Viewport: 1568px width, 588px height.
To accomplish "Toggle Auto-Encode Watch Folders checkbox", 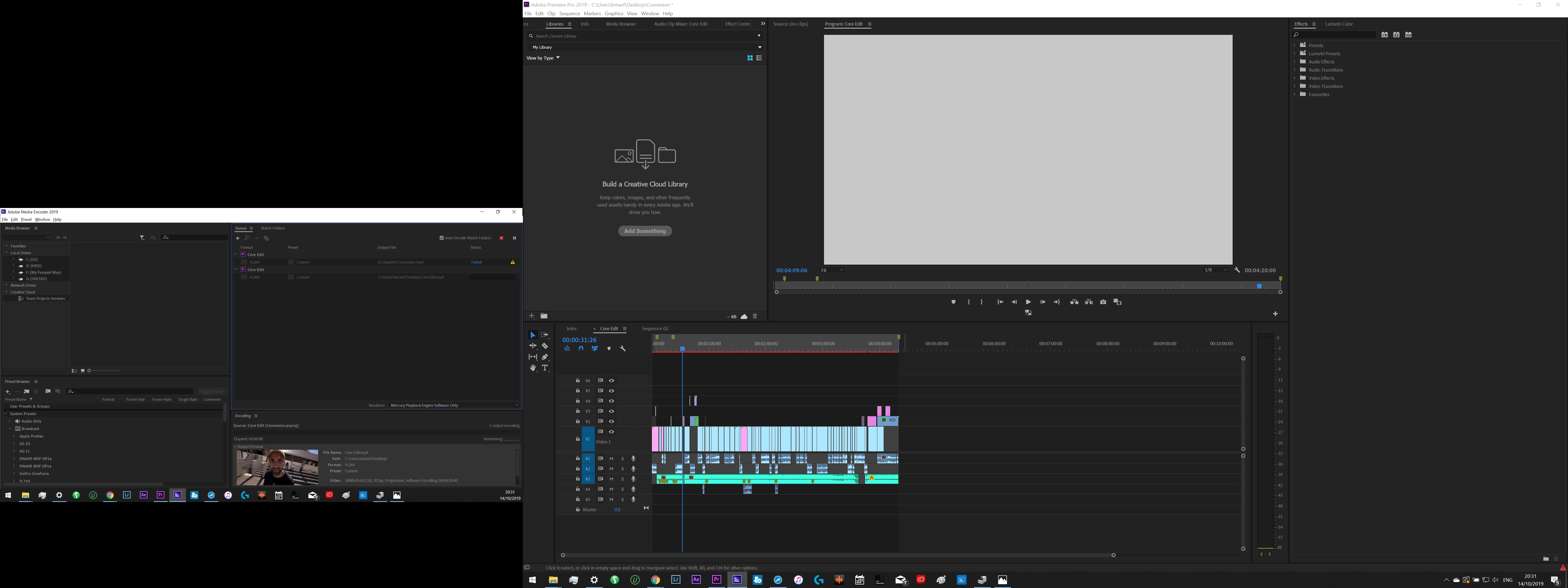I will (x=441, y=238).
